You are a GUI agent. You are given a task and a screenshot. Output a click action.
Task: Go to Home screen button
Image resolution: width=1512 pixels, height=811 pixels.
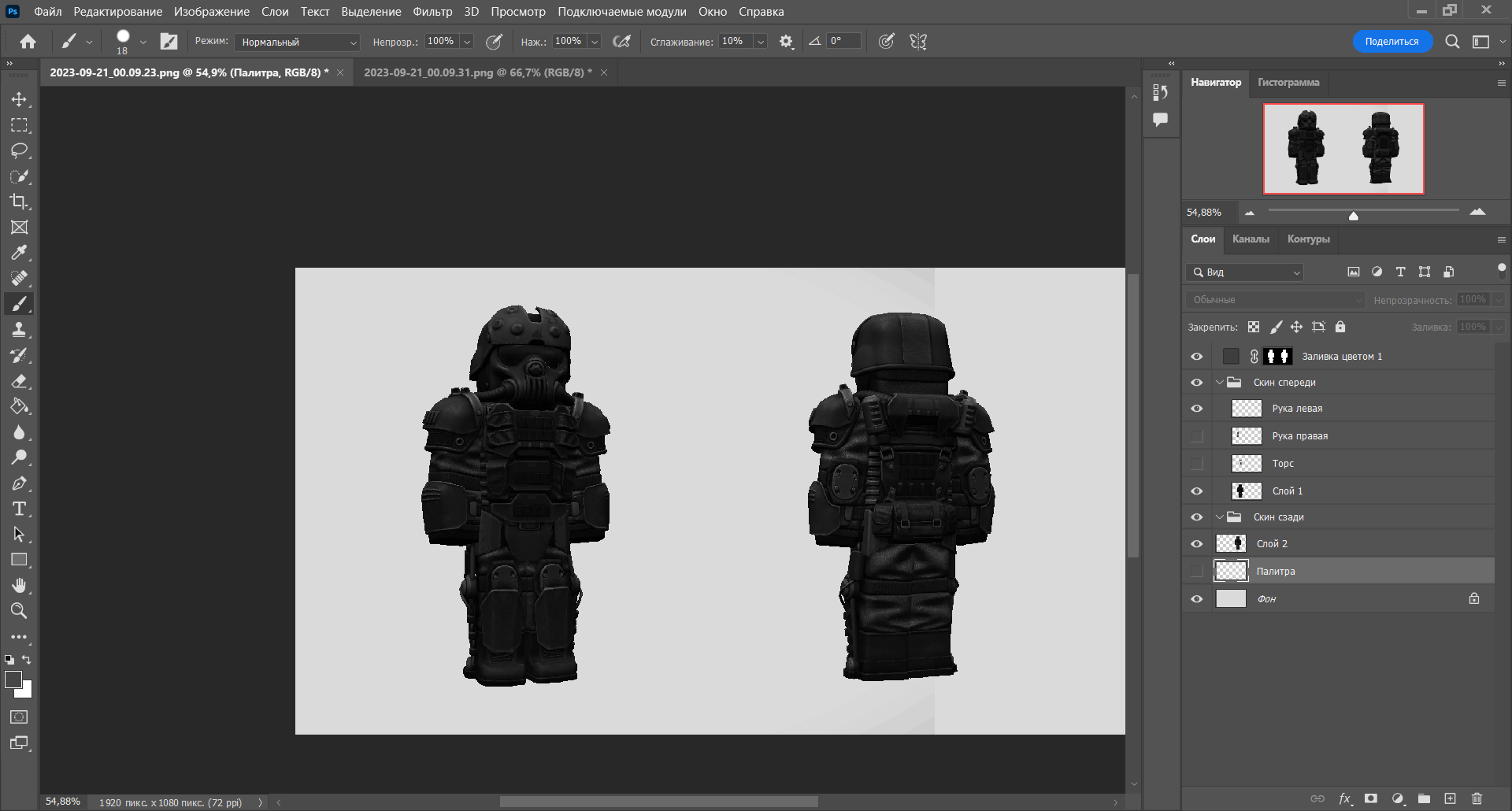28,42
